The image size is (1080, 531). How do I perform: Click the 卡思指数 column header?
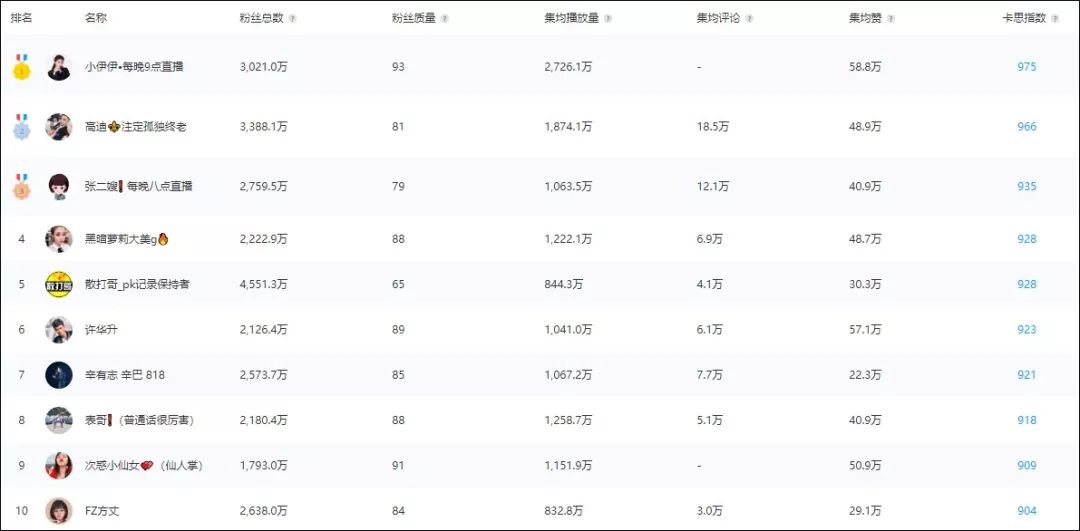(1024, 19)
